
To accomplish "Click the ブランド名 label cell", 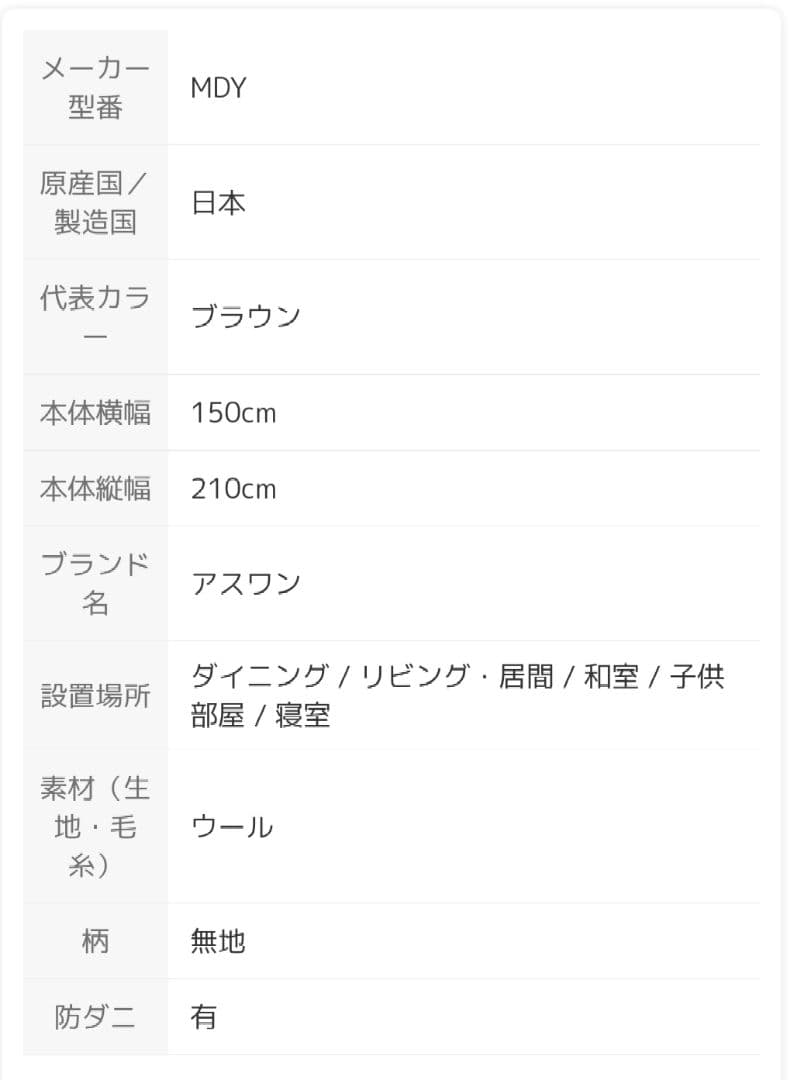I will point(95,584).
